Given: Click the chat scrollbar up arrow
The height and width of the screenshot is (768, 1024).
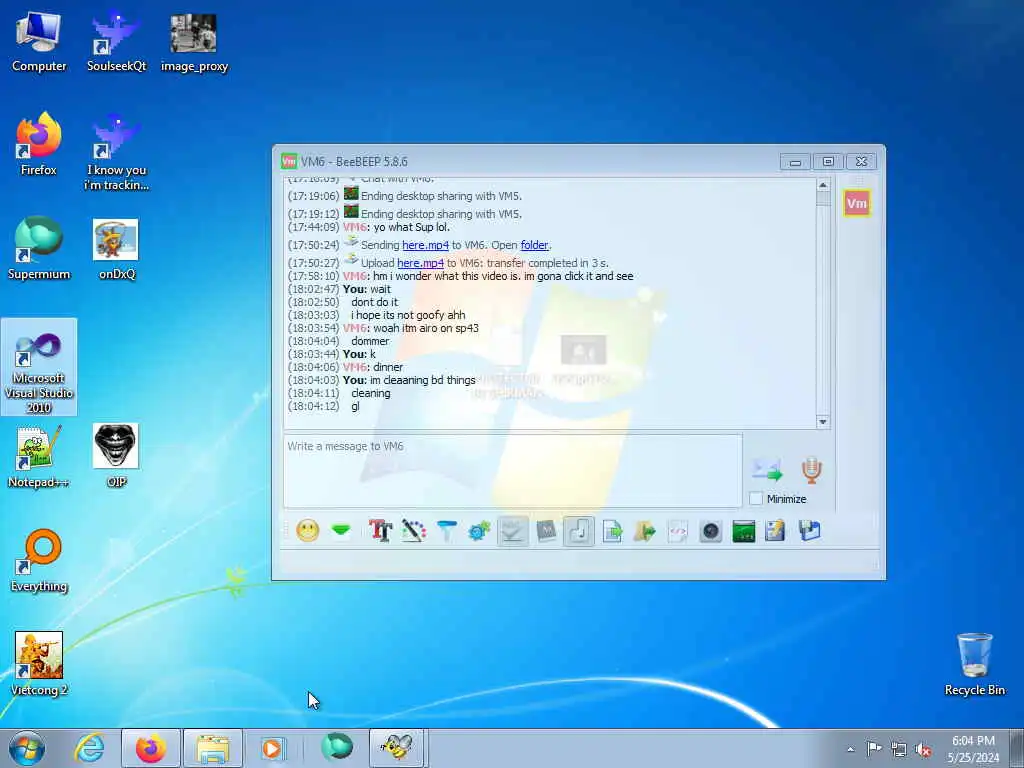Looking at the screenshot, I should pos(823,185).
